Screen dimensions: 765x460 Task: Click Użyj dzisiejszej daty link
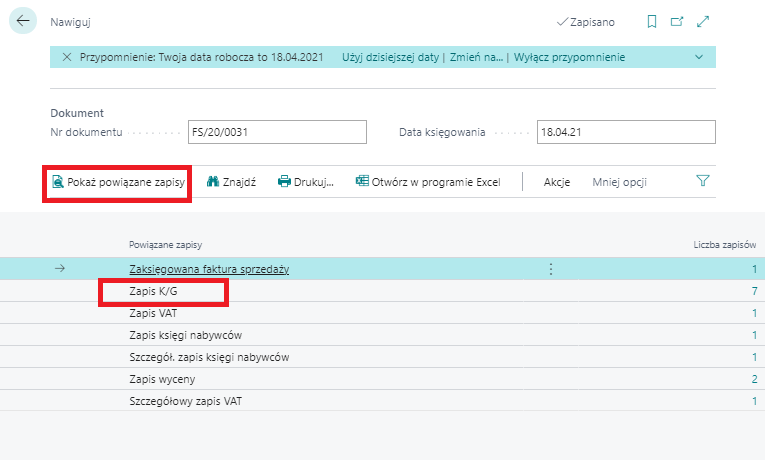(x=390, y=57)
